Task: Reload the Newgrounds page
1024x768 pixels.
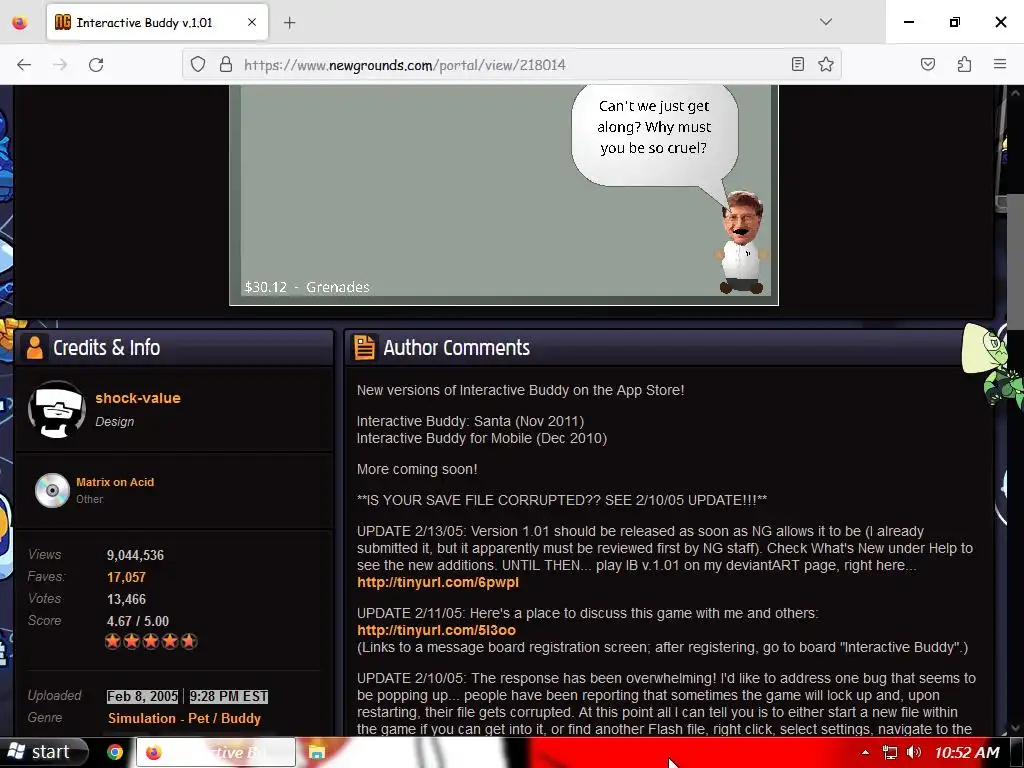Action: click(x=96, y=65)
